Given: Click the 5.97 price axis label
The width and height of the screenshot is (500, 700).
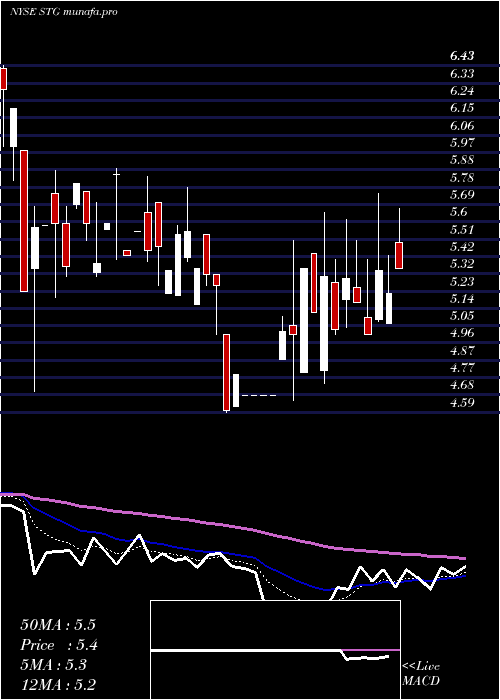Looking at the screenshot, I should [x=462, y=143].
